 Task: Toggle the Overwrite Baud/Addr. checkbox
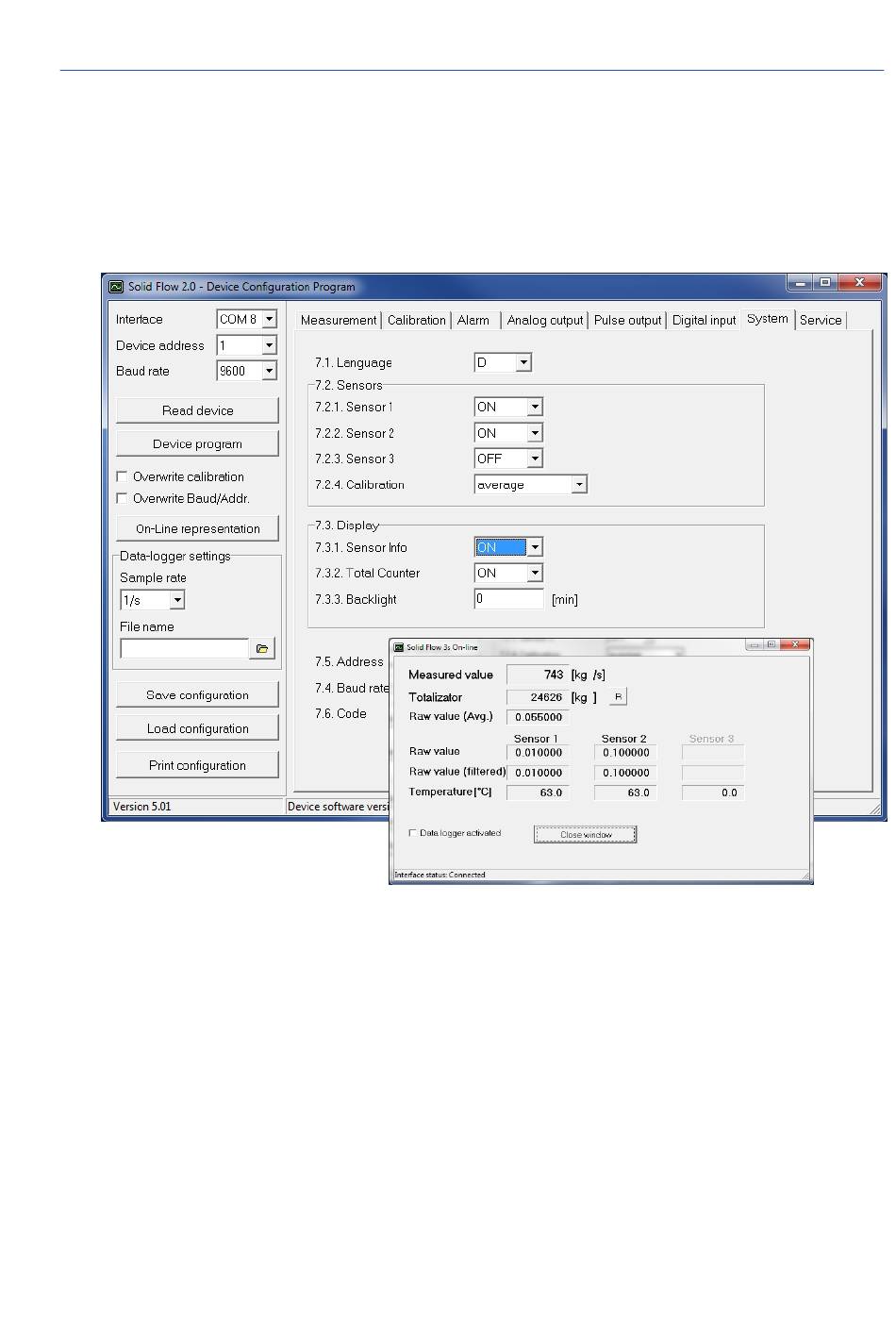122,498
